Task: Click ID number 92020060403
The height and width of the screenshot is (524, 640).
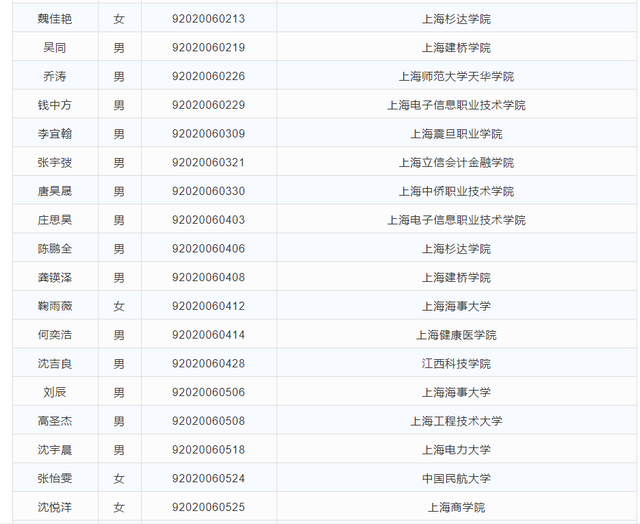Action: click(208, 220)
